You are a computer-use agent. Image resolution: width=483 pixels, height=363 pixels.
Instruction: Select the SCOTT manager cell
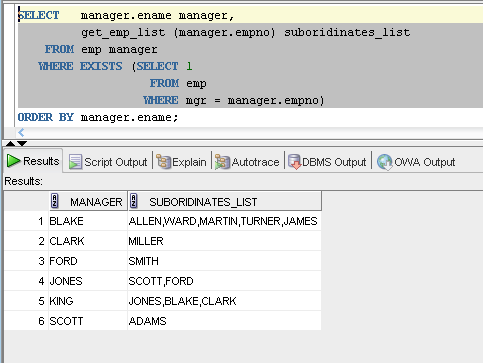[88, 321]
